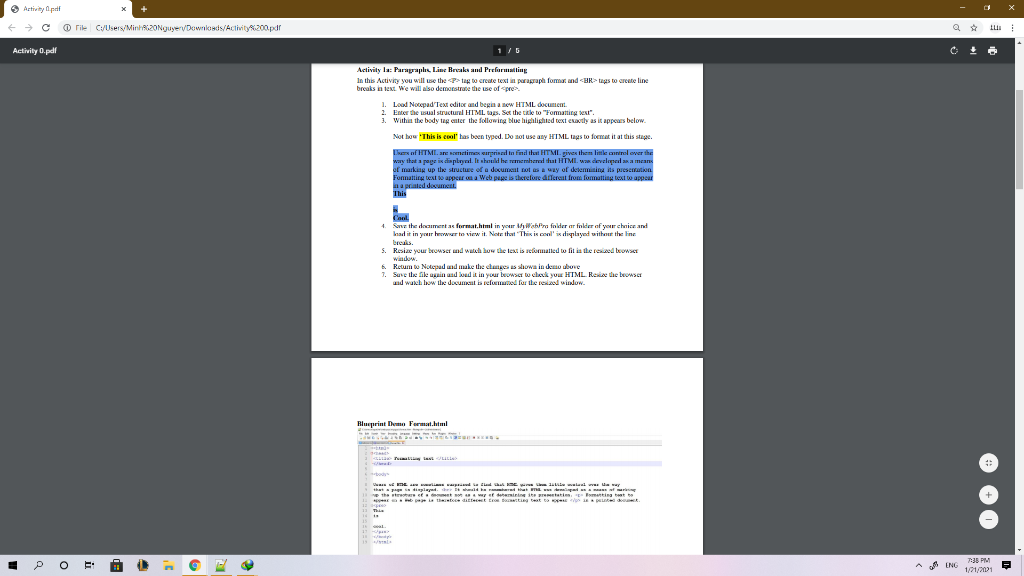
Task: Open the fit-to-page control in the PDF viewer
Action: tap(988, 464)
